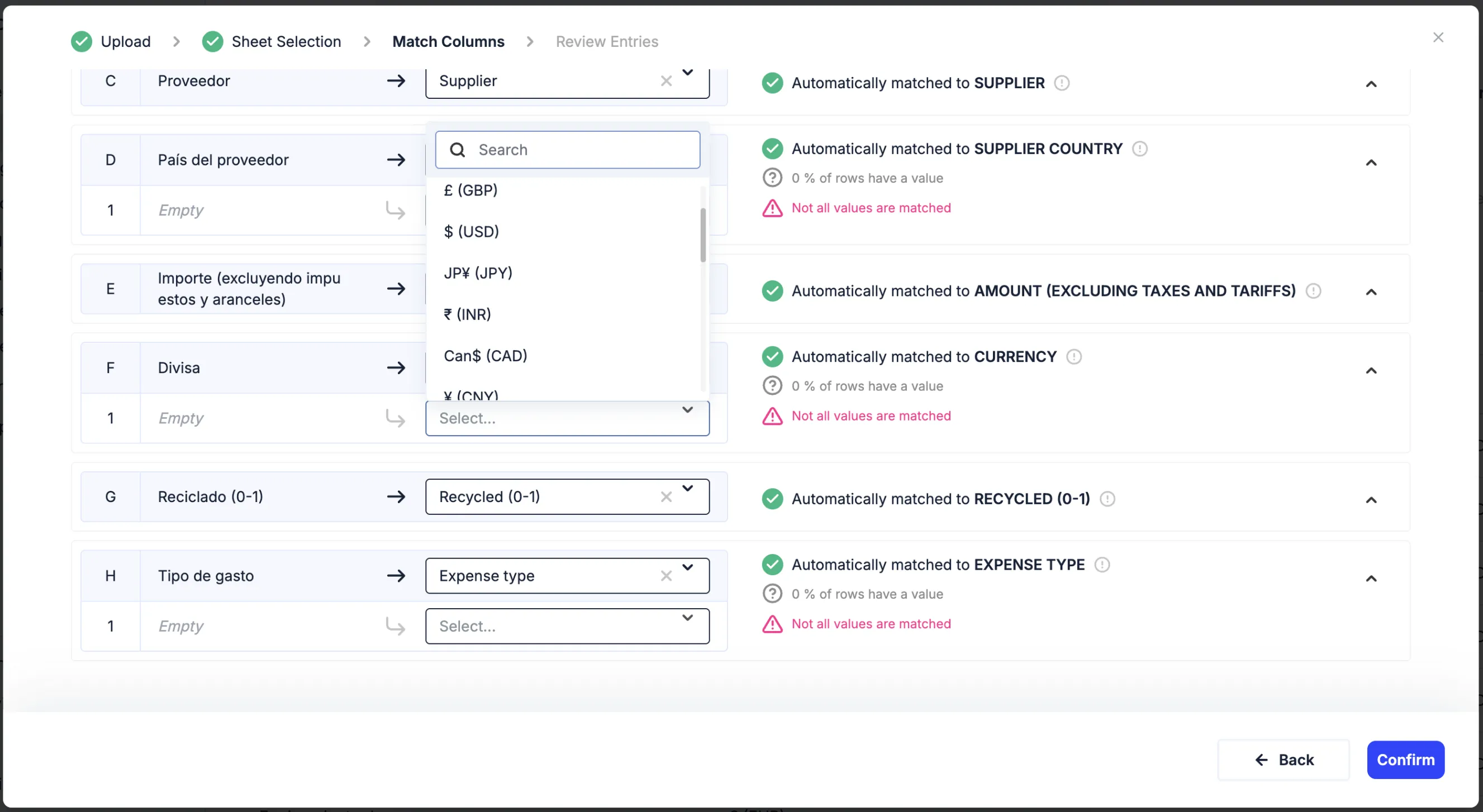Click info icon next to CURRENCY match
The height and width of the screenshot is (812, 1483).
pos(1073,357)
